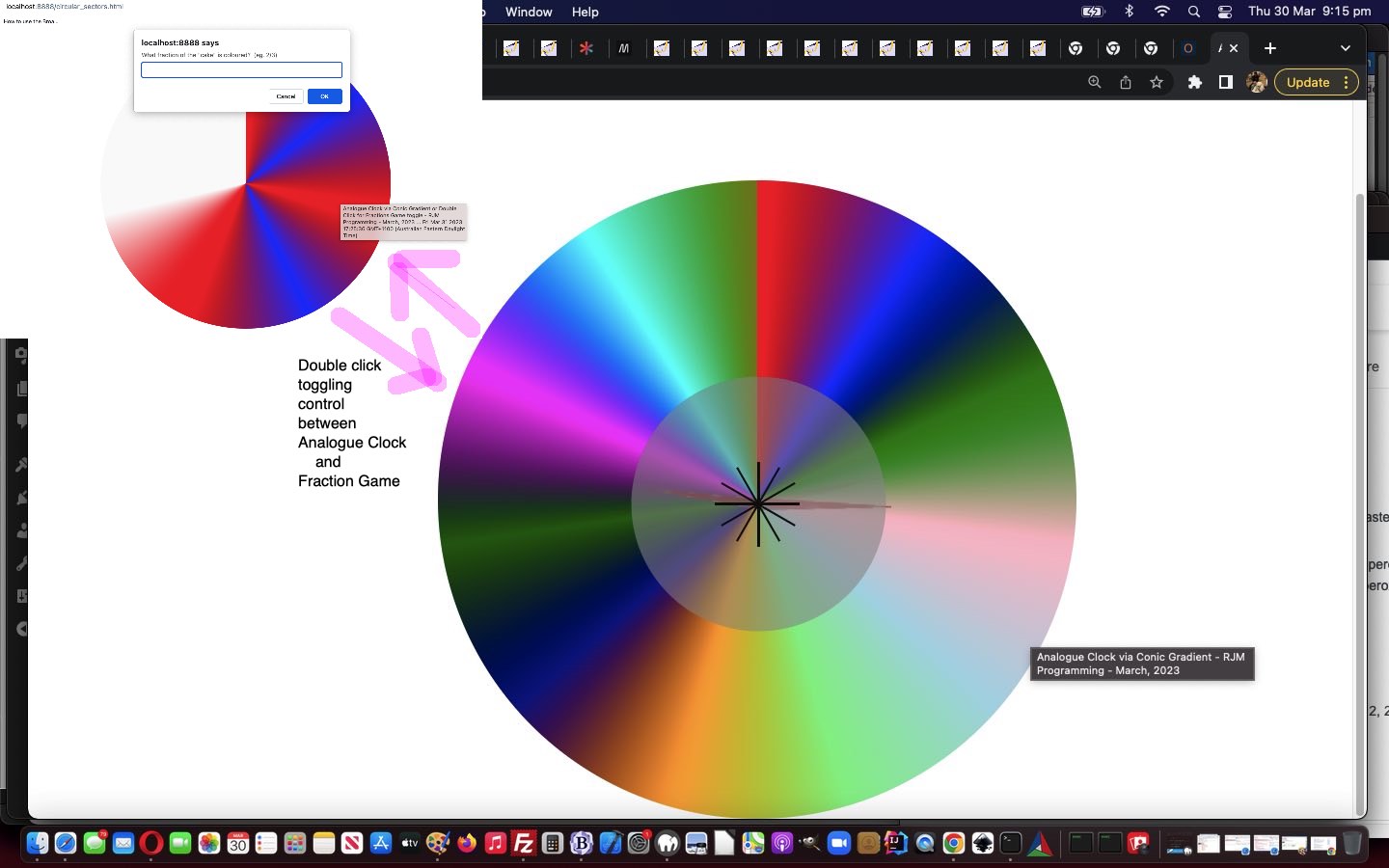Click the bookmark star icon

1156,83
